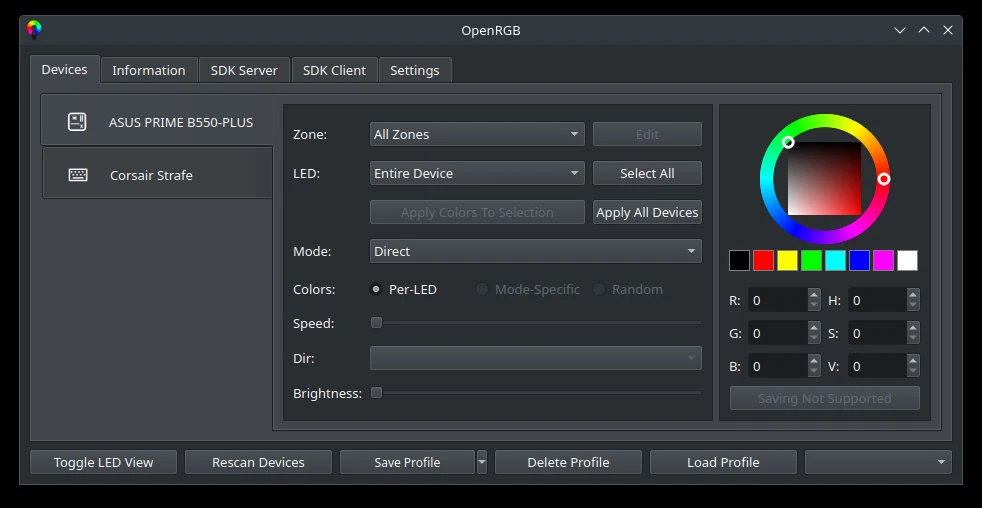This screenshot has width=982, height=508.
Task: Increase the R value with up arrow
Action: [x=814, y=295]
